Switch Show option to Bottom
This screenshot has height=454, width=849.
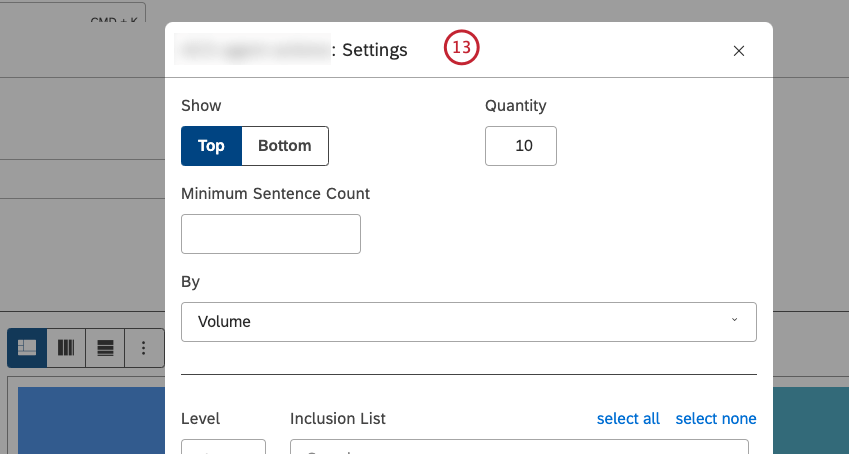(285, 146)
